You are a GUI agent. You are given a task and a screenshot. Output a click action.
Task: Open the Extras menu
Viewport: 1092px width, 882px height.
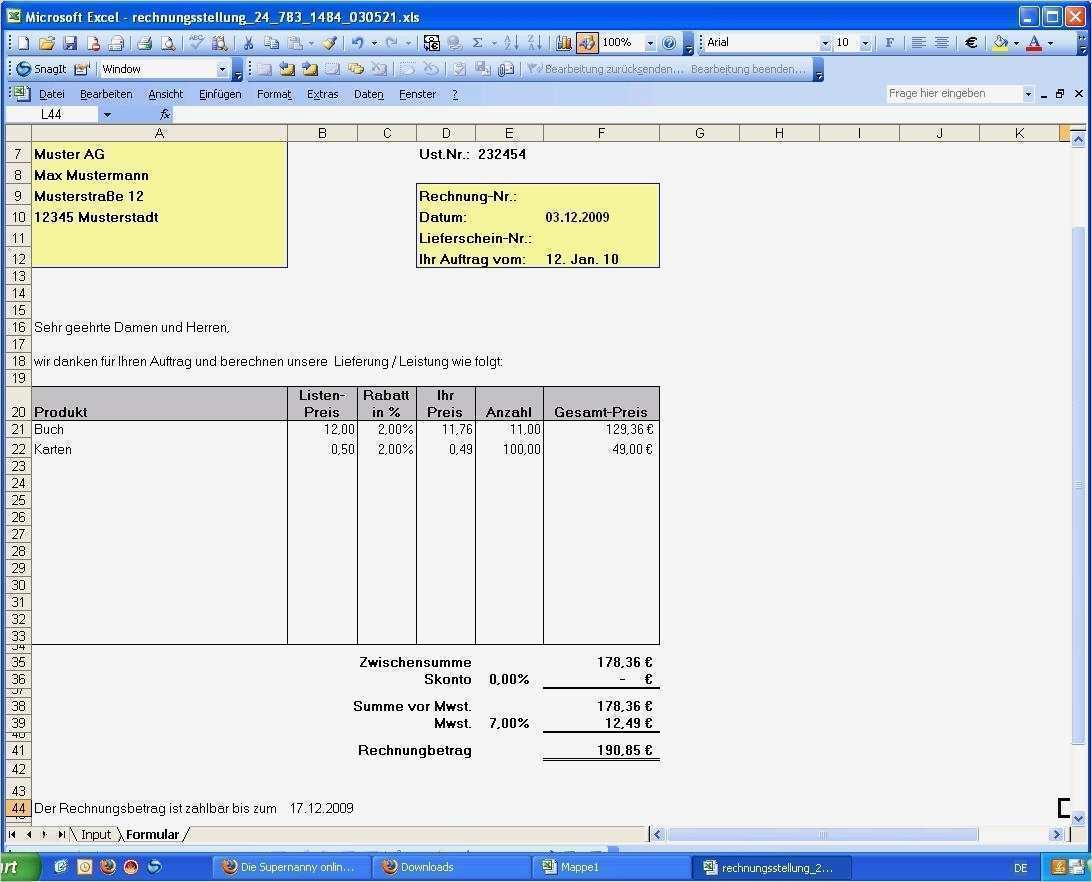[x=322, y=94]
